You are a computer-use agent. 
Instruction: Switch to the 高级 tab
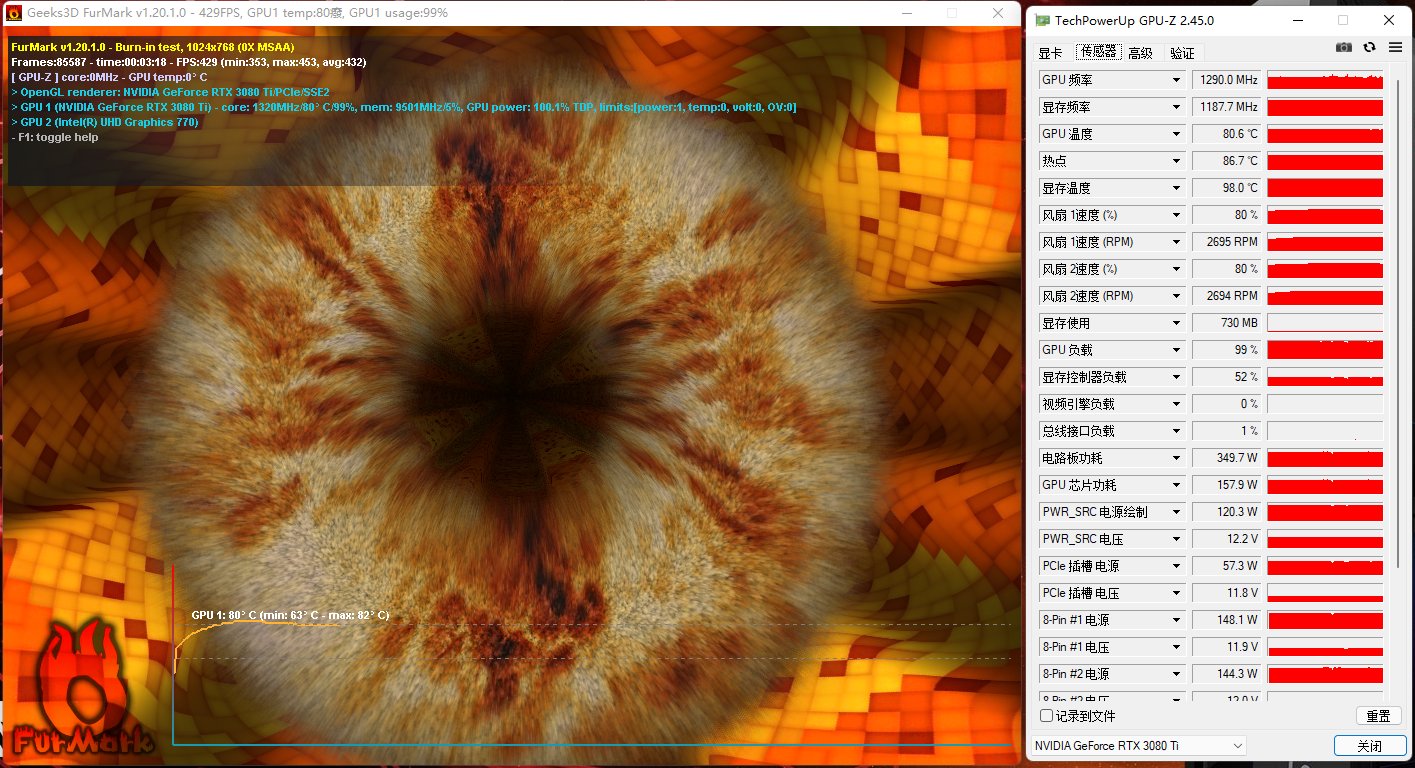[x=1140, y=53]
